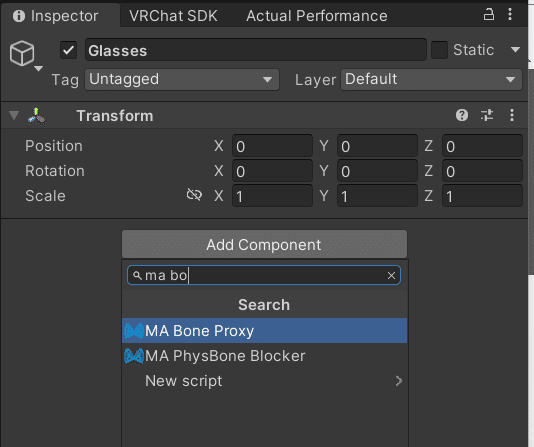Switch to the Actual Performance tab
This screenshot has height=447, width=534.
click(x=317, y=16)
